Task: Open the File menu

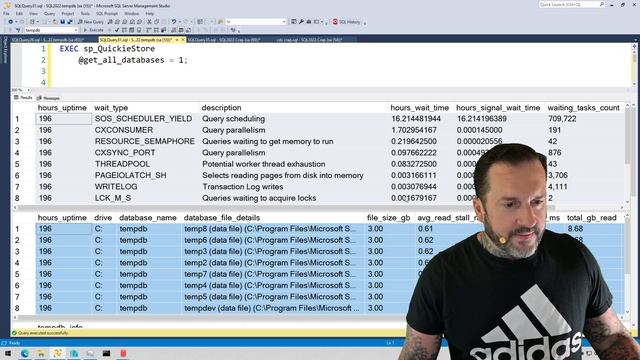Action: pos(6,13)
